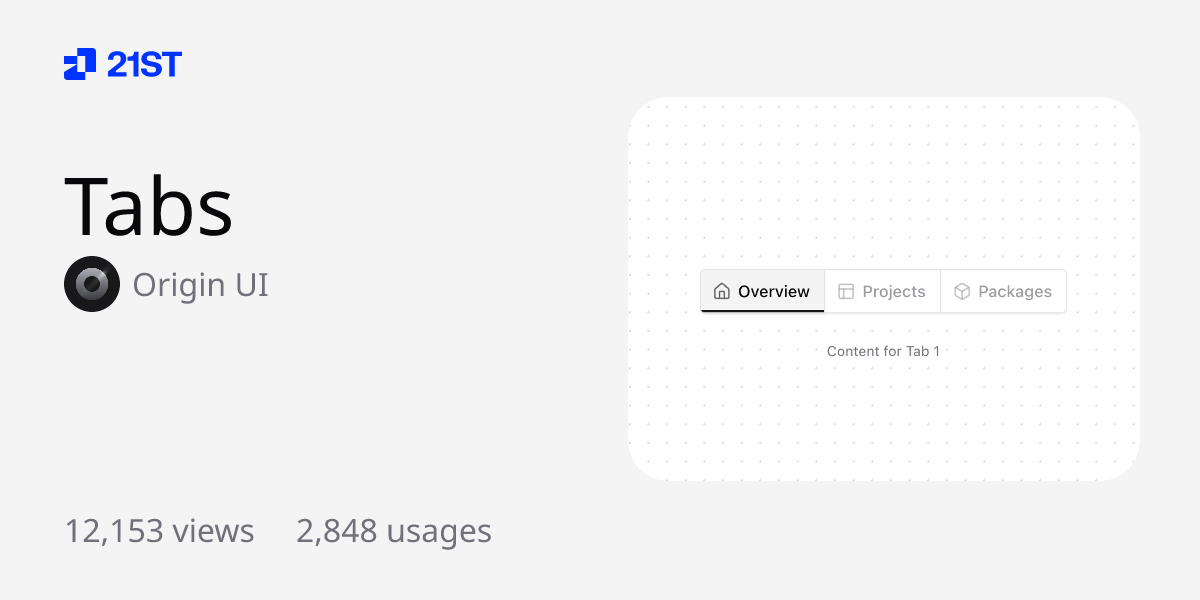
Task: Select the dark circular Origin UI logo
Action: point(91,284)
